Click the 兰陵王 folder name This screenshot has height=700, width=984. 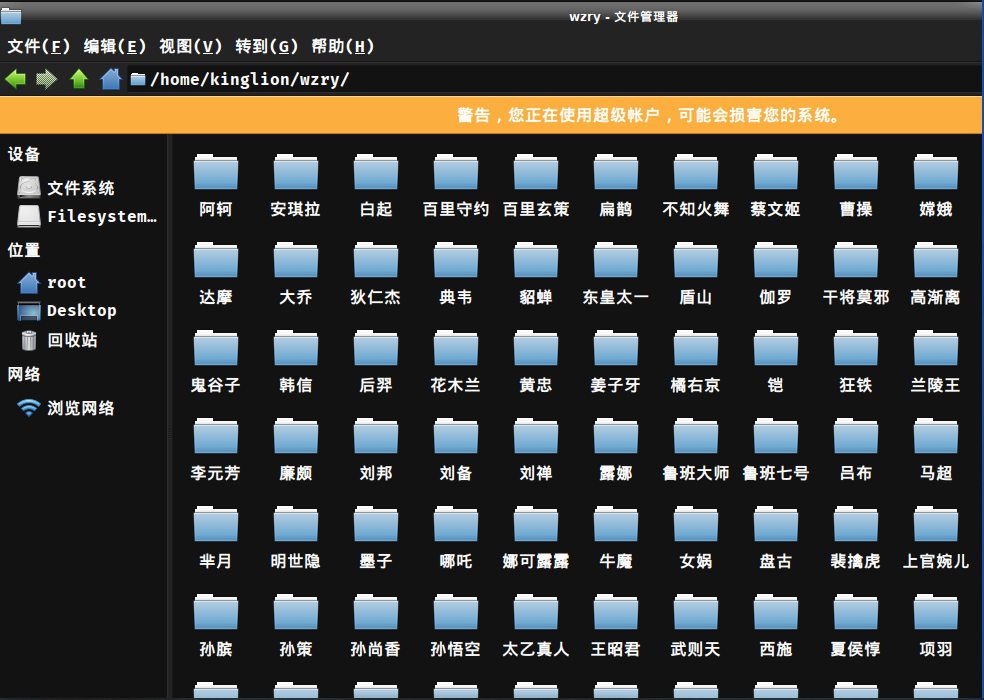pos(936,385)
